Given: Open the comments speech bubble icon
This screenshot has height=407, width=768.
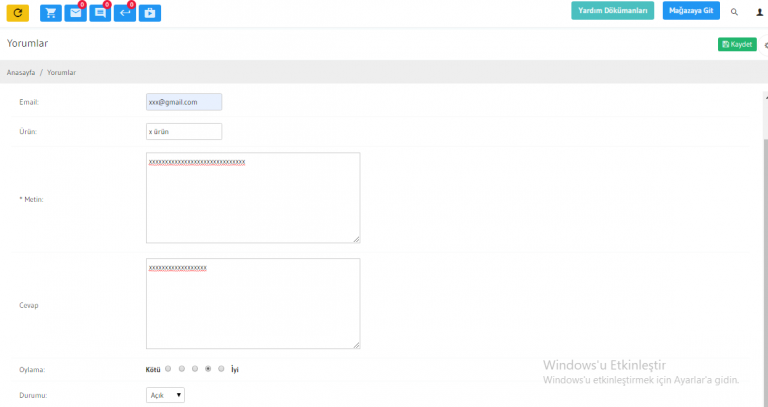Looking at the screenshot, I should tap(100, 13).
